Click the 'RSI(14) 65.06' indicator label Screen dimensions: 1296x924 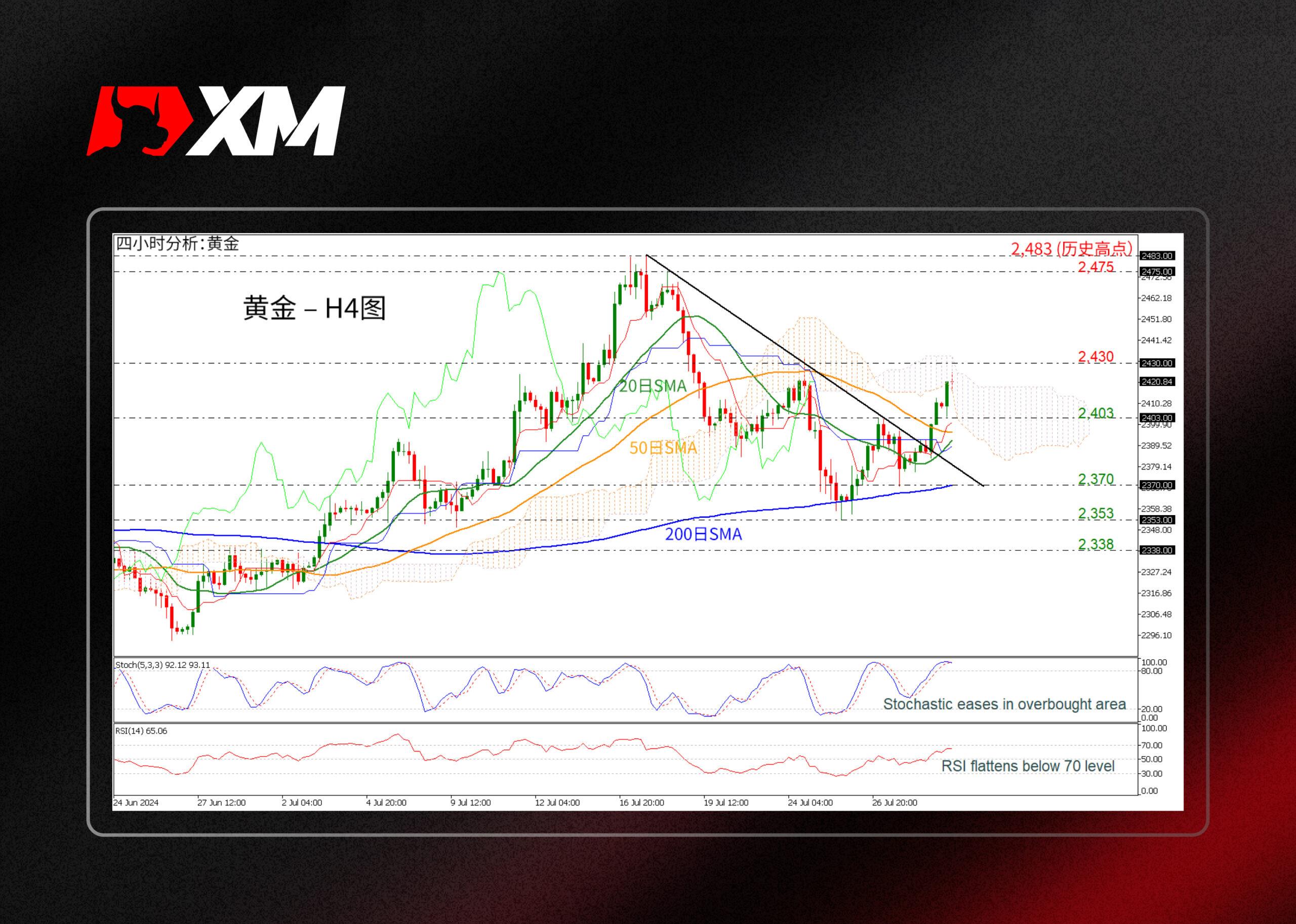[141, 731]
